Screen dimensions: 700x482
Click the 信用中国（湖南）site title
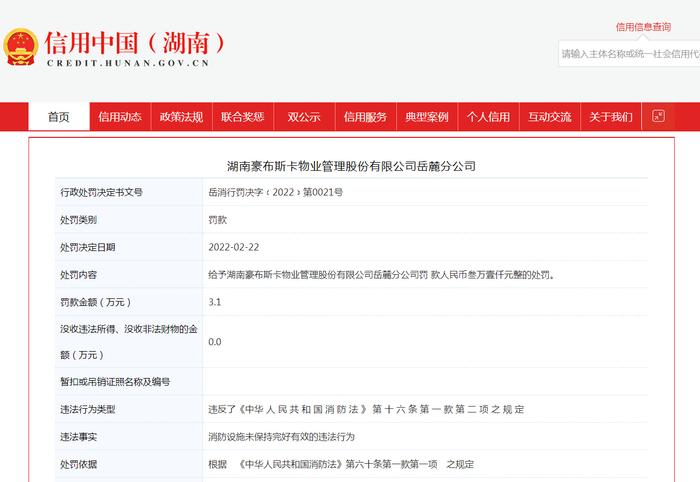(135, 43)
